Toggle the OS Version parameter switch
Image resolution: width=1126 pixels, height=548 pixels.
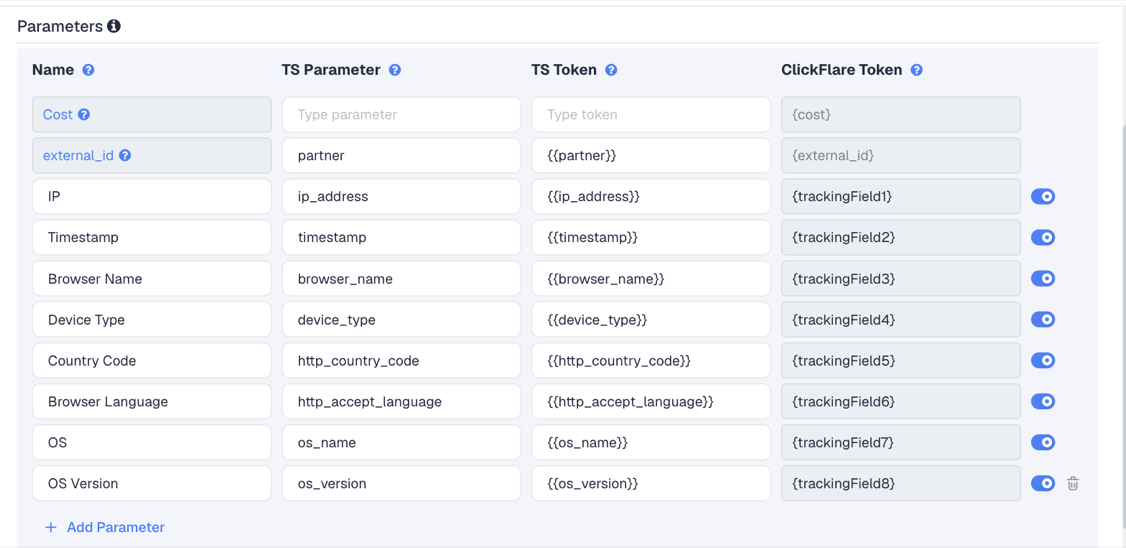tap(1043, 483)
